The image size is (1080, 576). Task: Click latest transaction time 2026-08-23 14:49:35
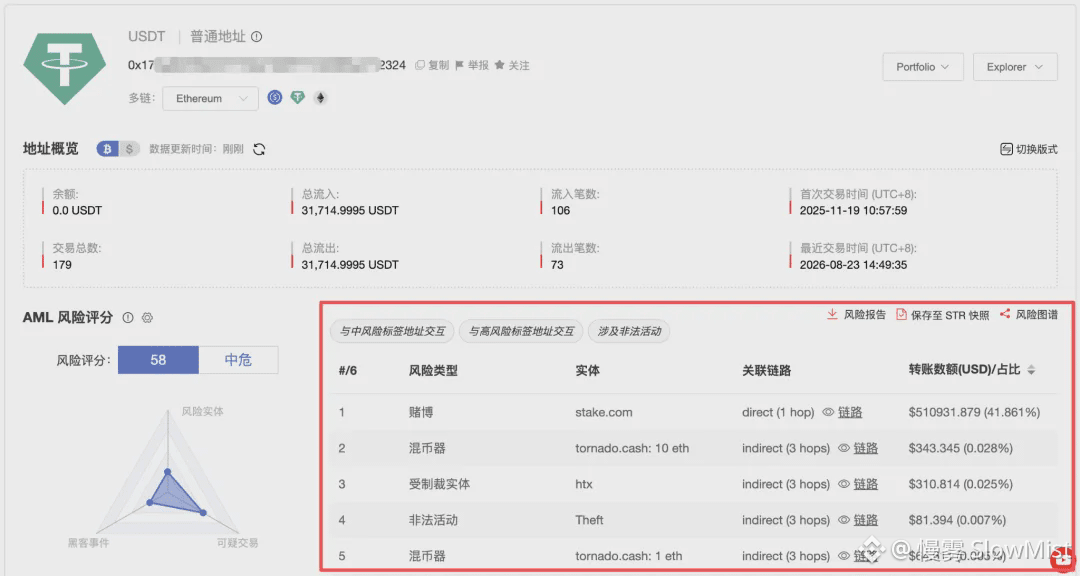pos(853,264)
